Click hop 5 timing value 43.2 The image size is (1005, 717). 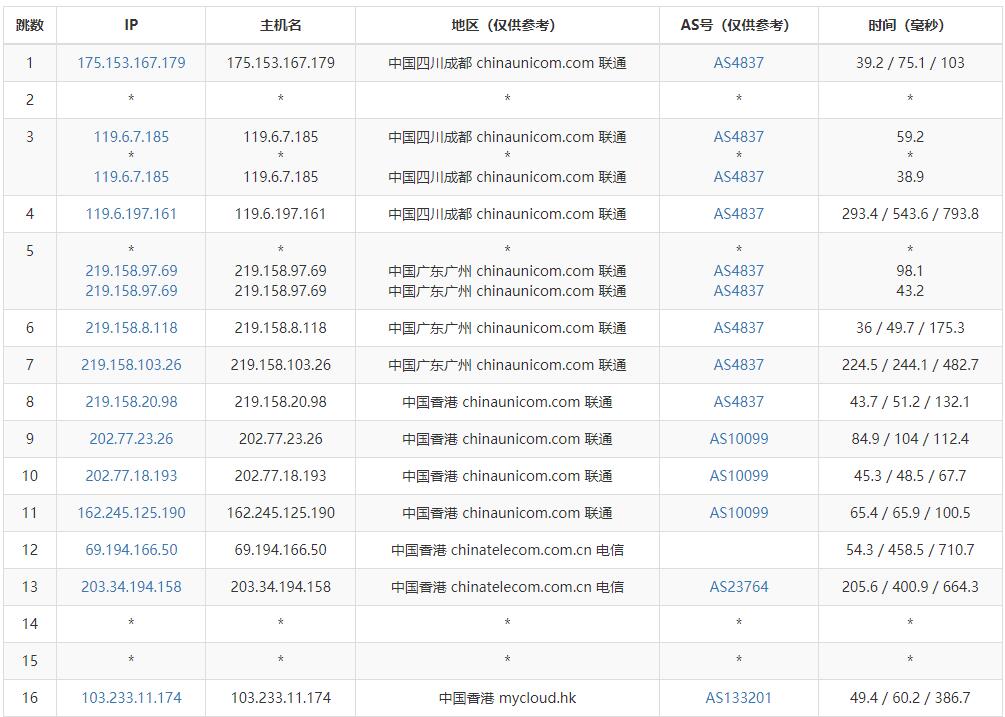click(x=910, y=291)
